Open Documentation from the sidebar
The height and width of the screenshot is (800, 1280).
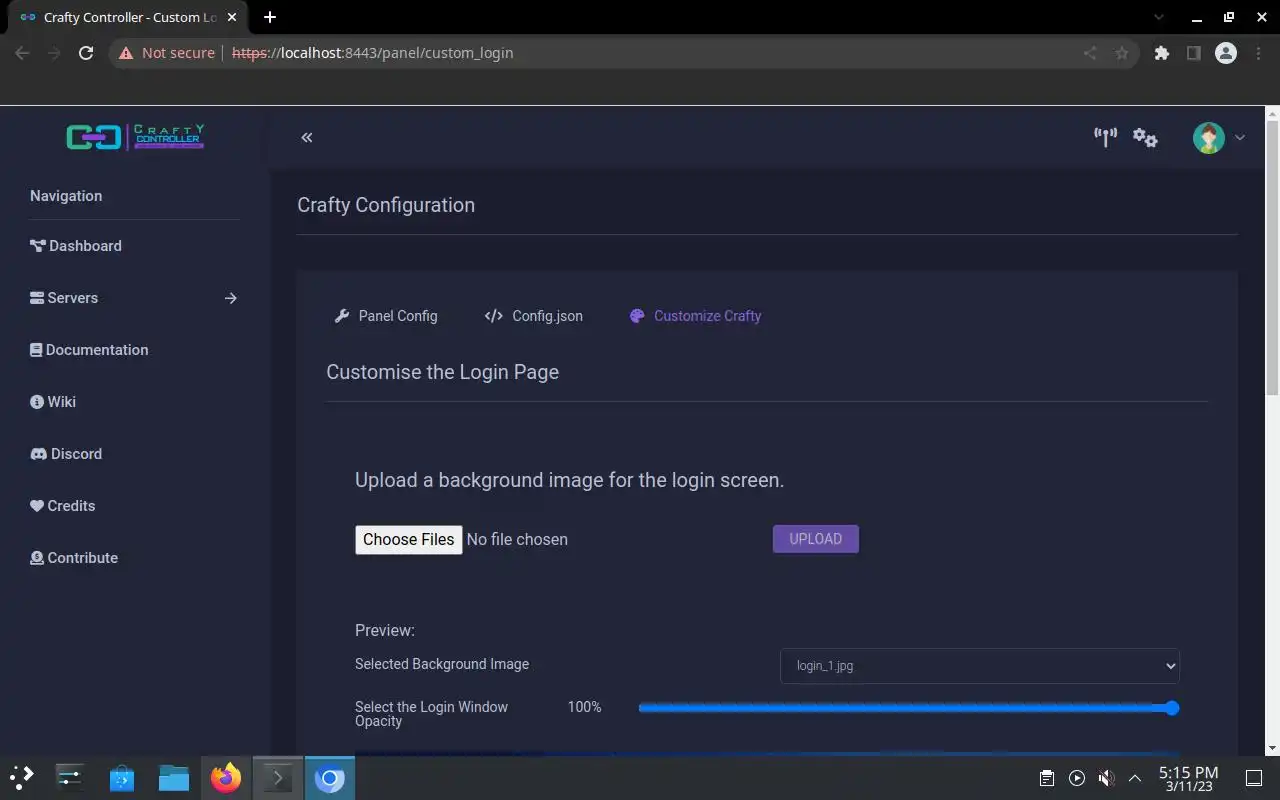[x=89, y=350]
